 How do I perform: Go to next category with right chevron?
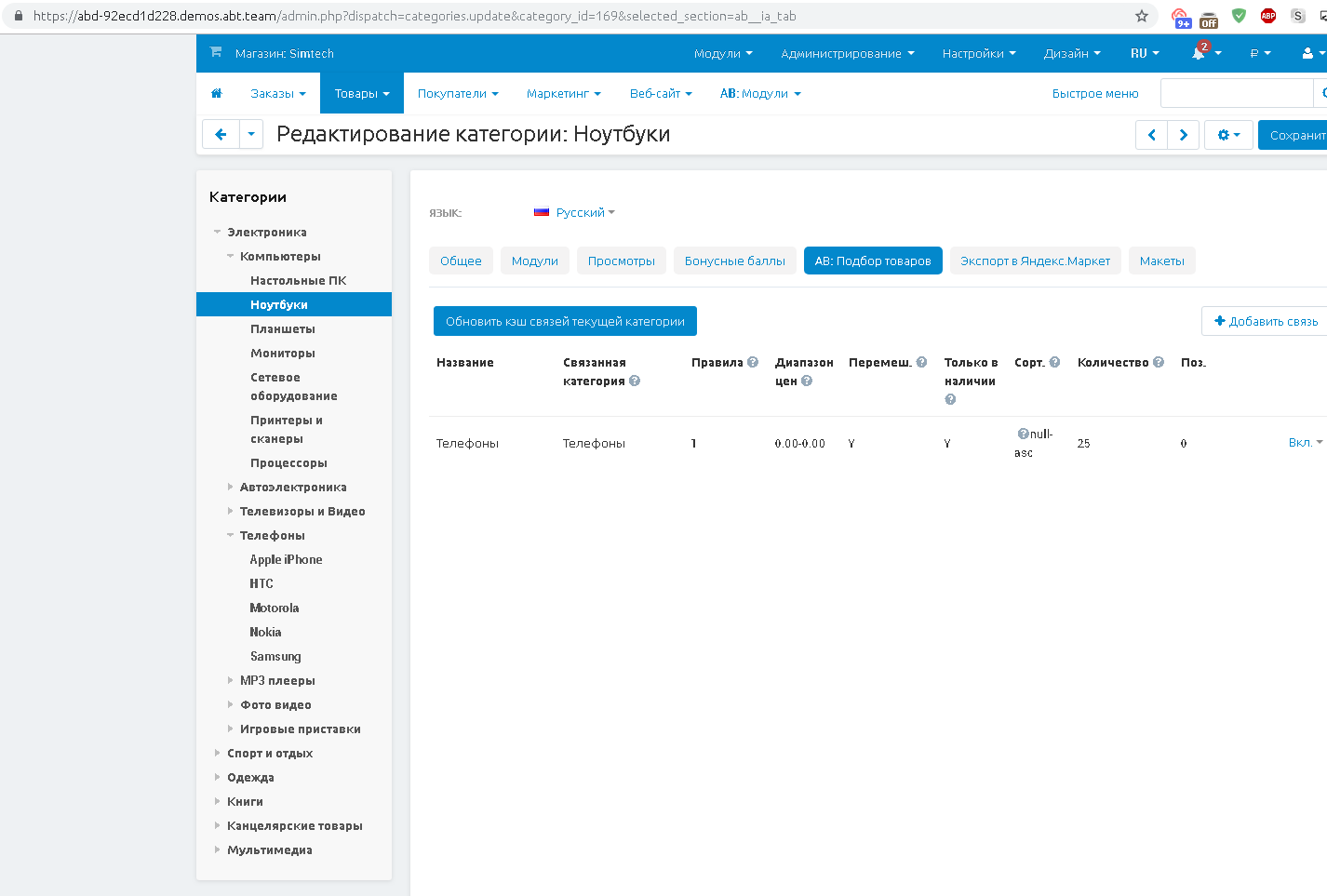pyautogui.click(x=1183, y=135)
